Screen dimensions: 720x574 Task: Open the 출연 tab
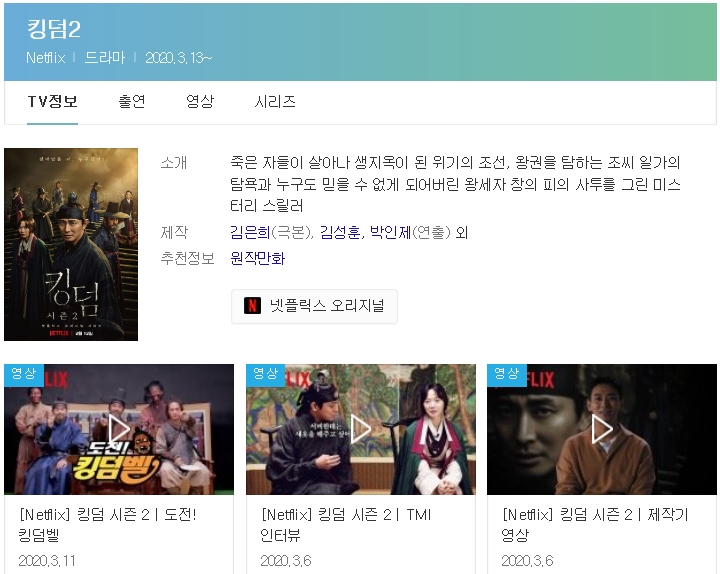[132, 101]
